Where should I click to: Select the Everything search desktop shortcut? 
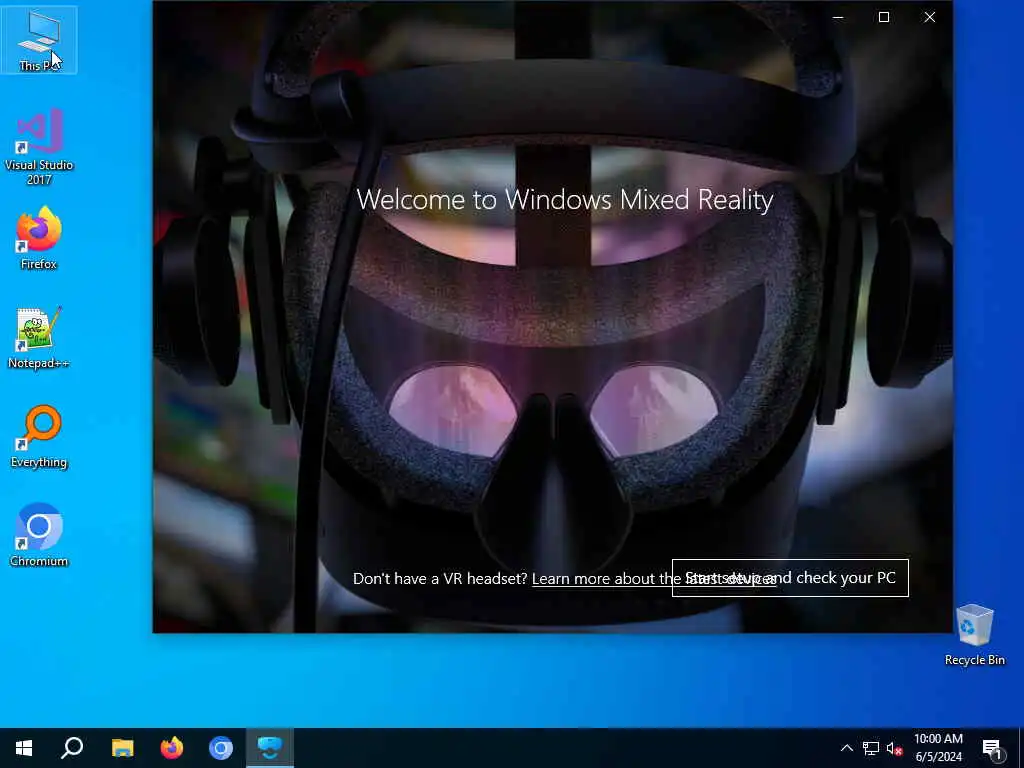point(39,436)
